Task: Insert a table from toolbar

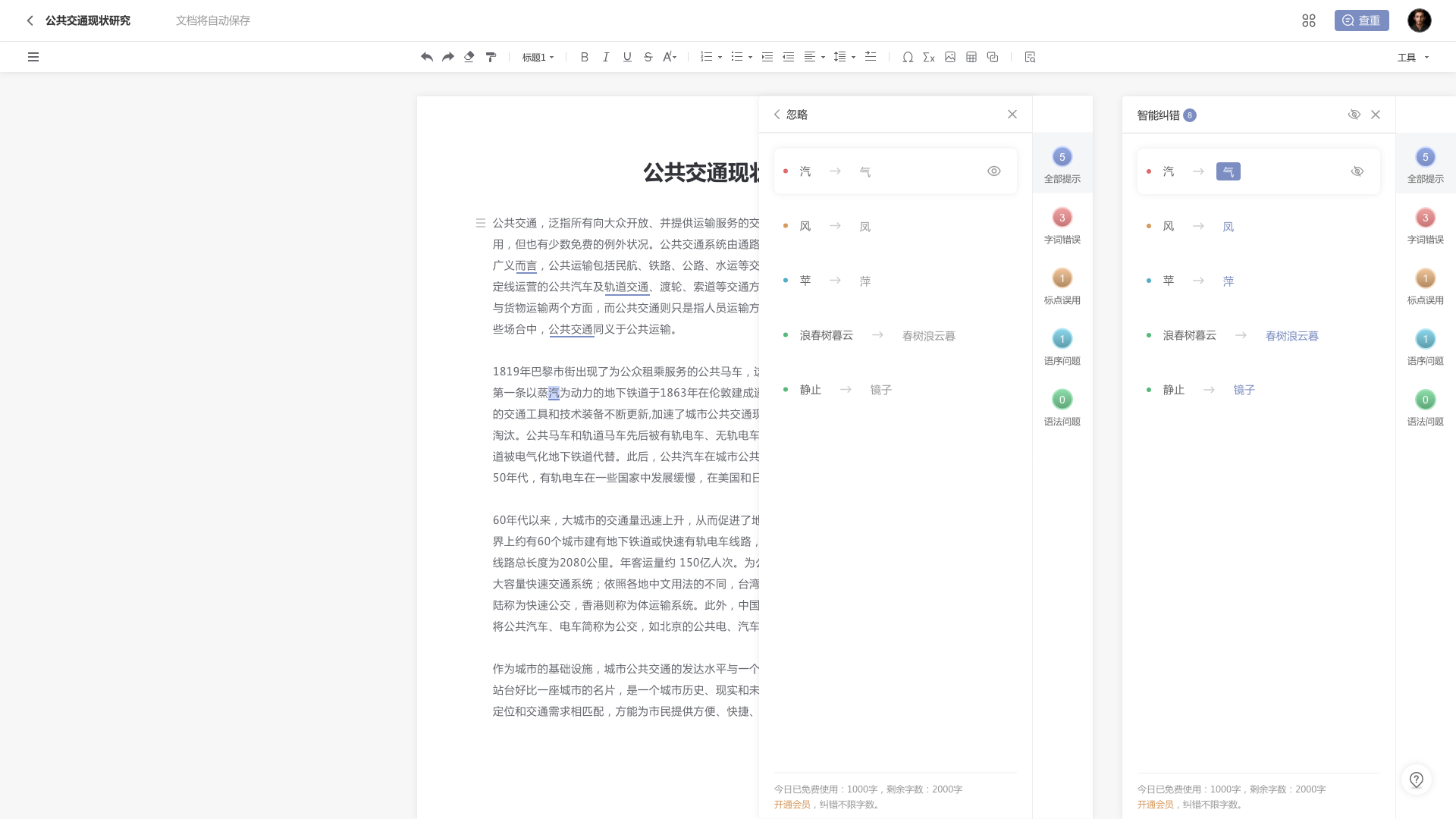Action: point(971,57)
